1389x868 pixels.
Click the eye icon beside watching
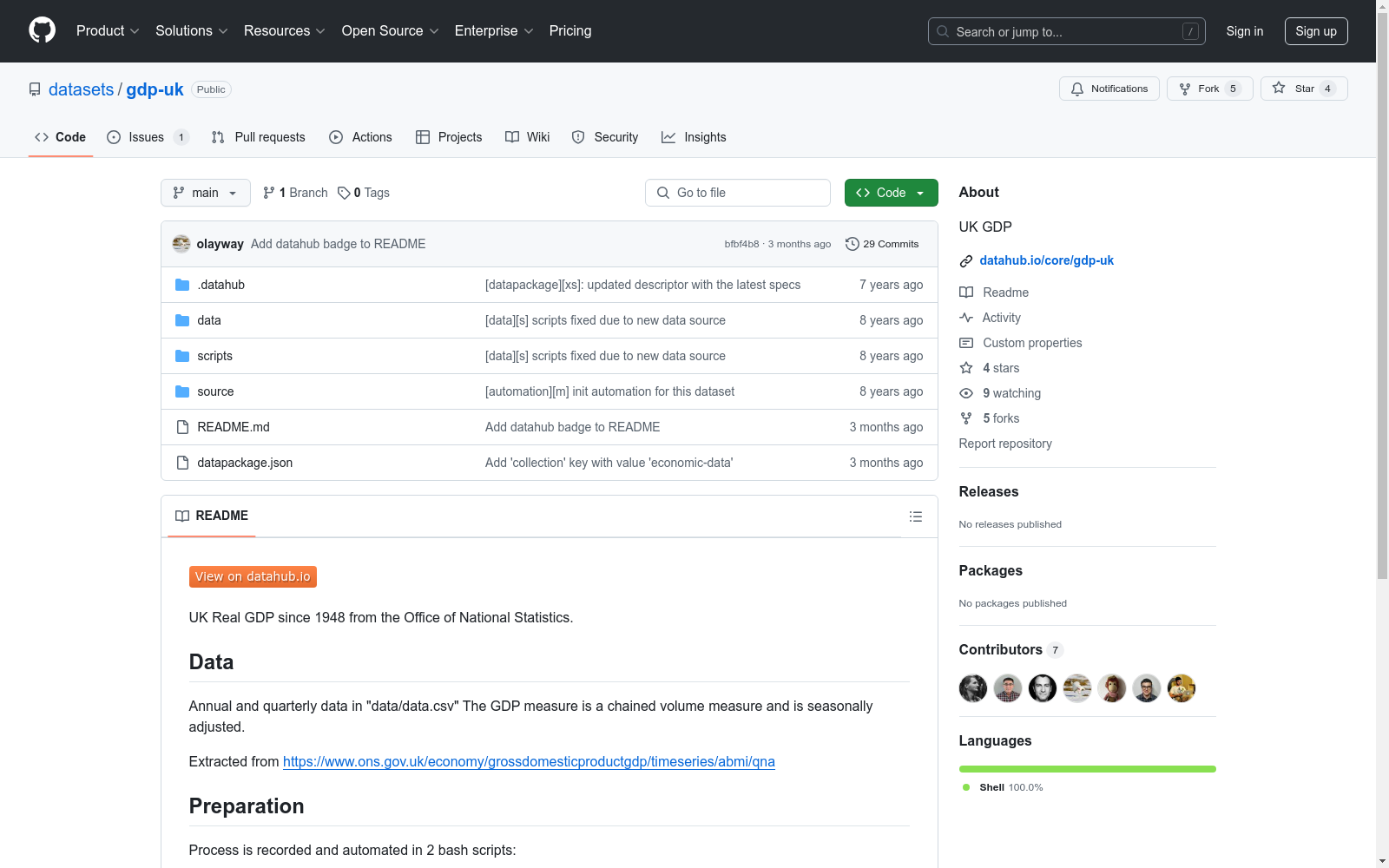[x=966, y=393]
